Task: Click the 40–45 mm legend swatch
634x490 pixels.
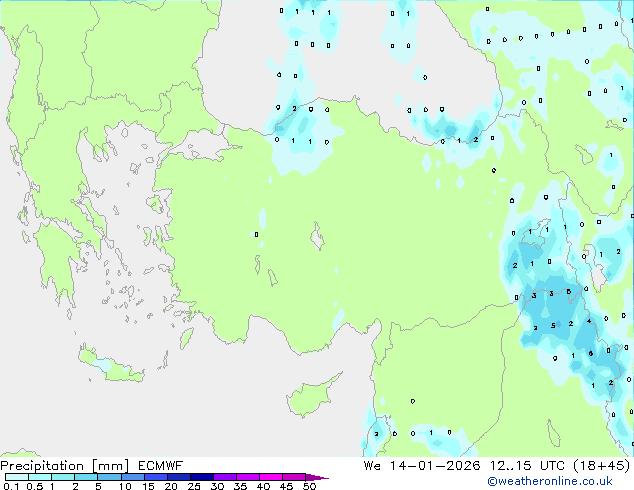Action: 271,477
